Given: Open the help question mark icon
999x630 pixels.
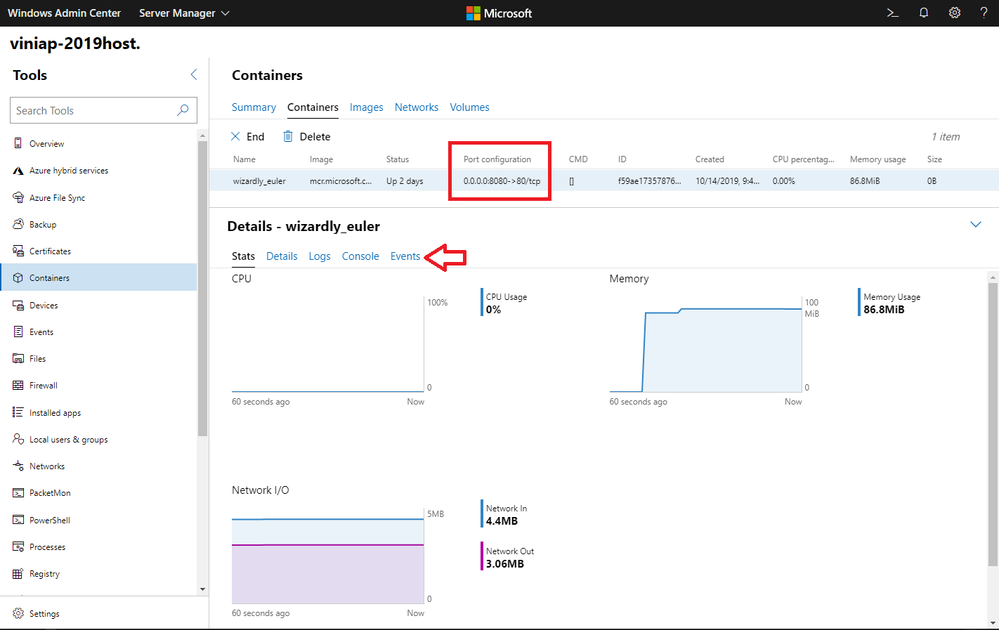Looking at the screenshot, I should point(984,13).
